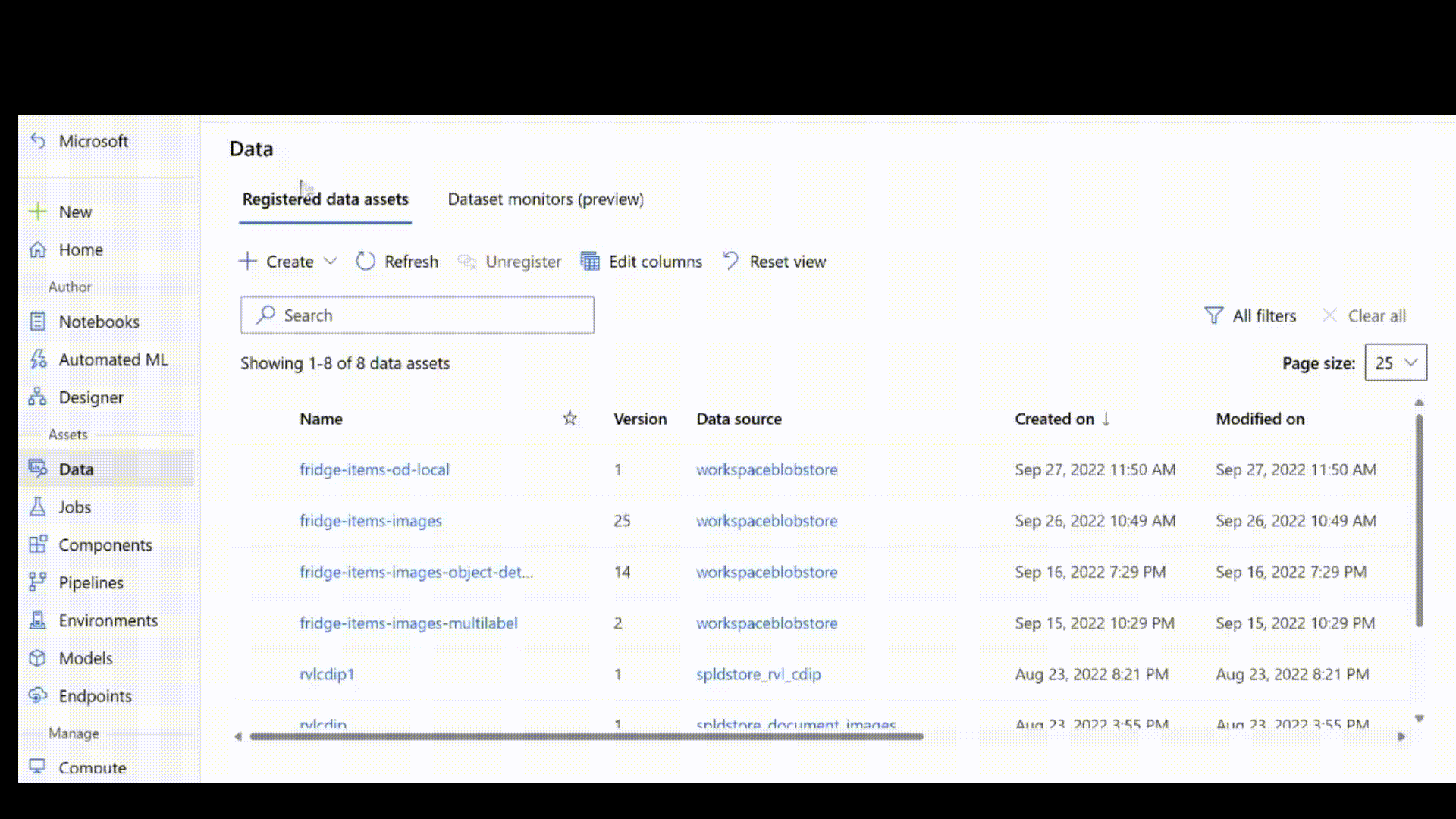Open Components from sidebar
This screenshot has height=819, width=1456.
coord(106,544)
